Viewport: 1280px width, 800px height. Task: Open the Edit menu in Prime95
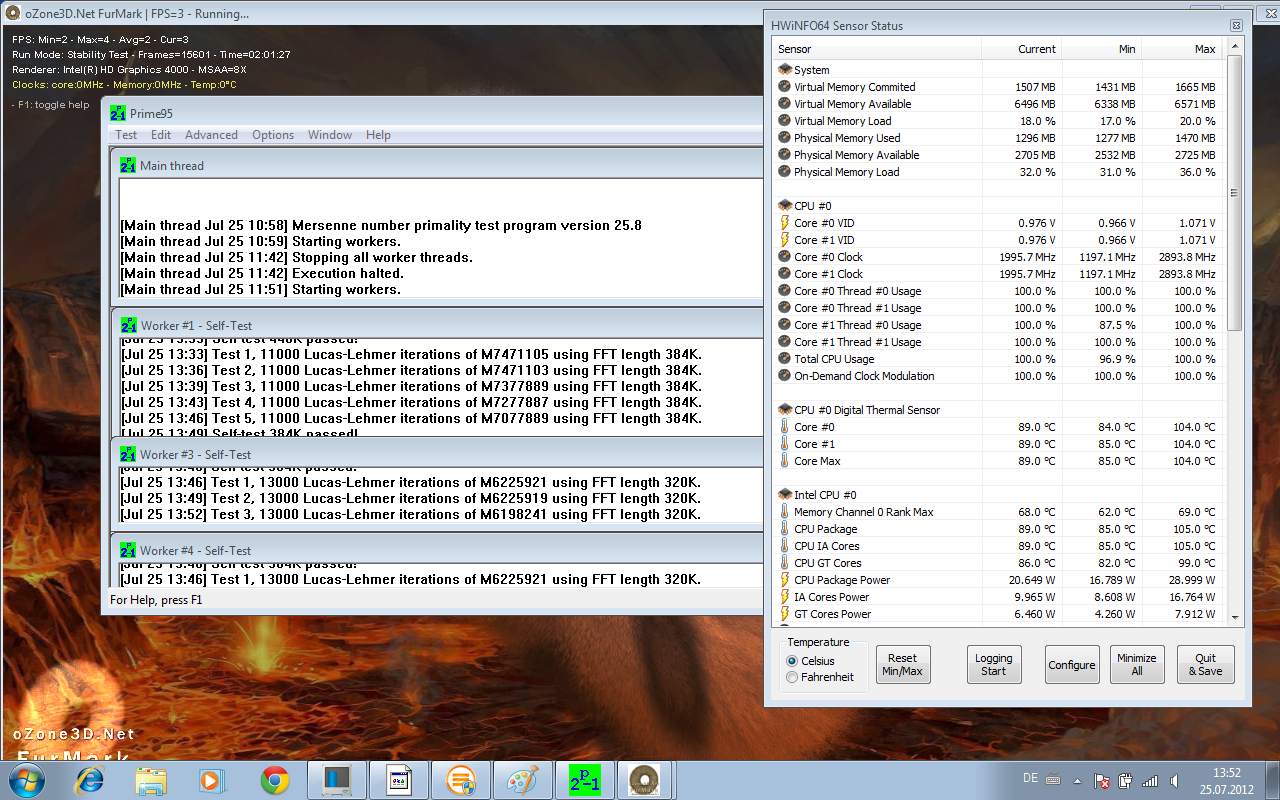pos(161,135)
